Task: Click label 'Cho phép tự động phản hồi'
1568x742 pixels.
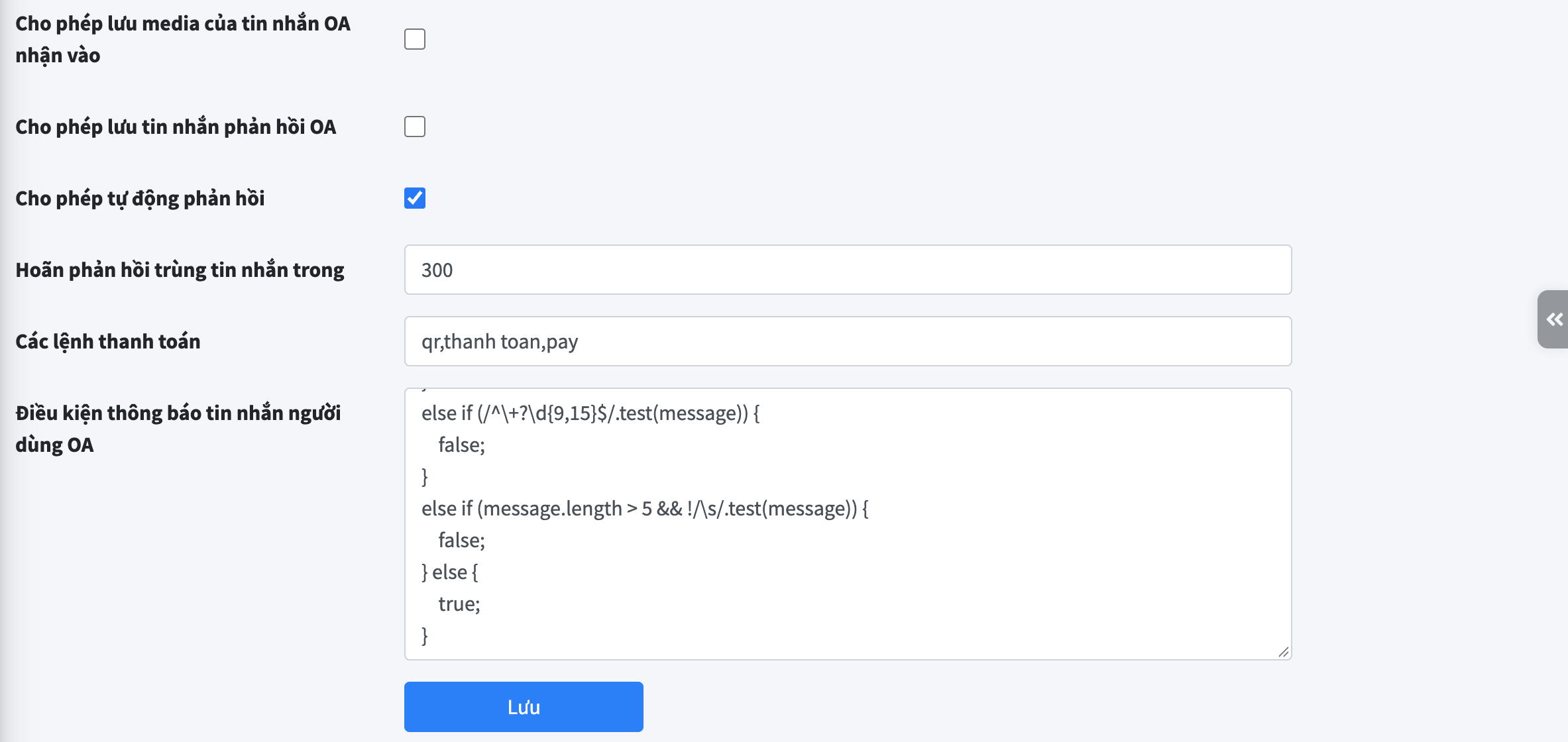Action: click(140, 198)
